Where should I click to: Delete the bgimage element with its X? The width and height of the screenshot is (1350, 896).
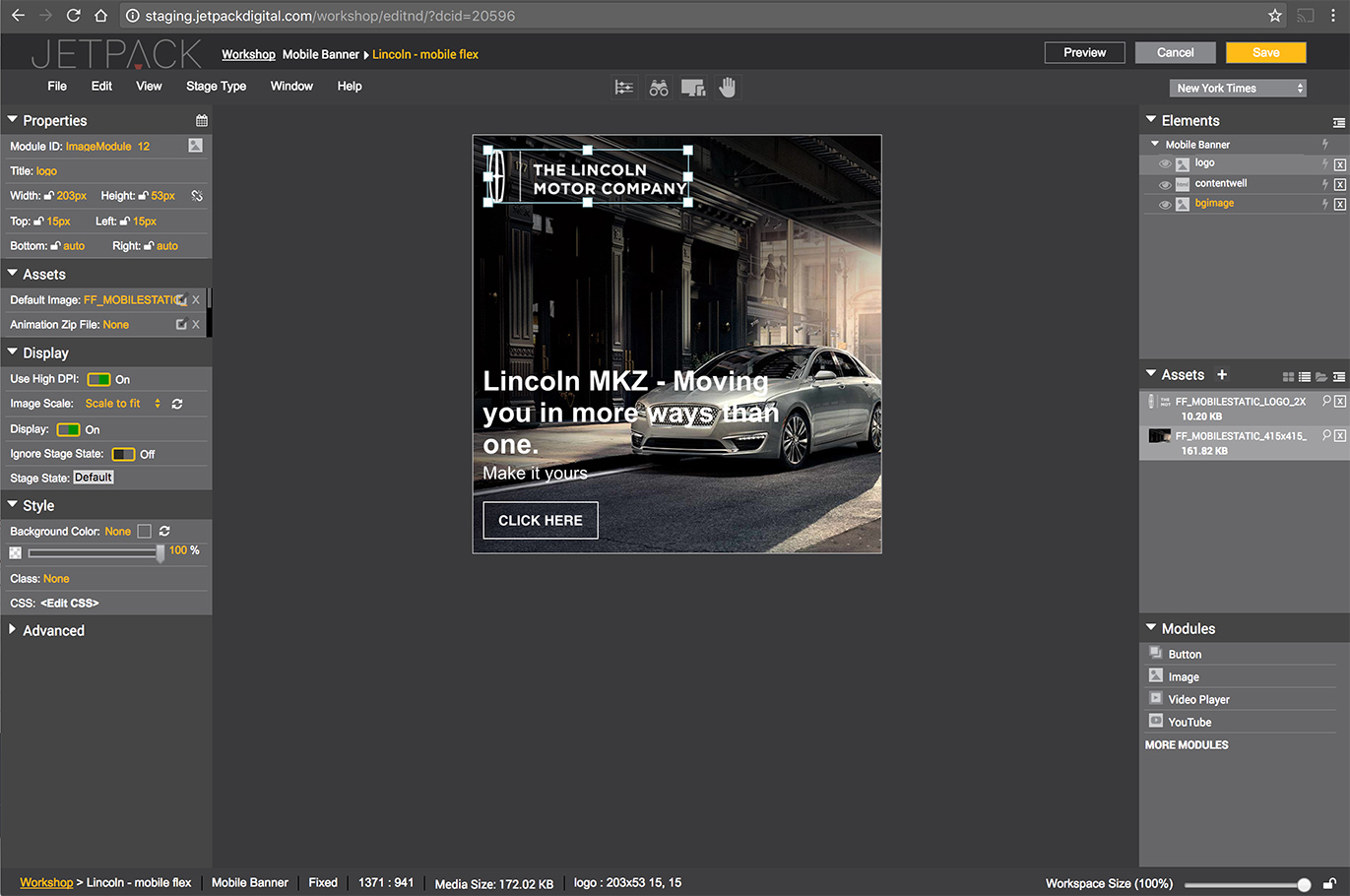pyautogui.click(x=1340, y=204)
